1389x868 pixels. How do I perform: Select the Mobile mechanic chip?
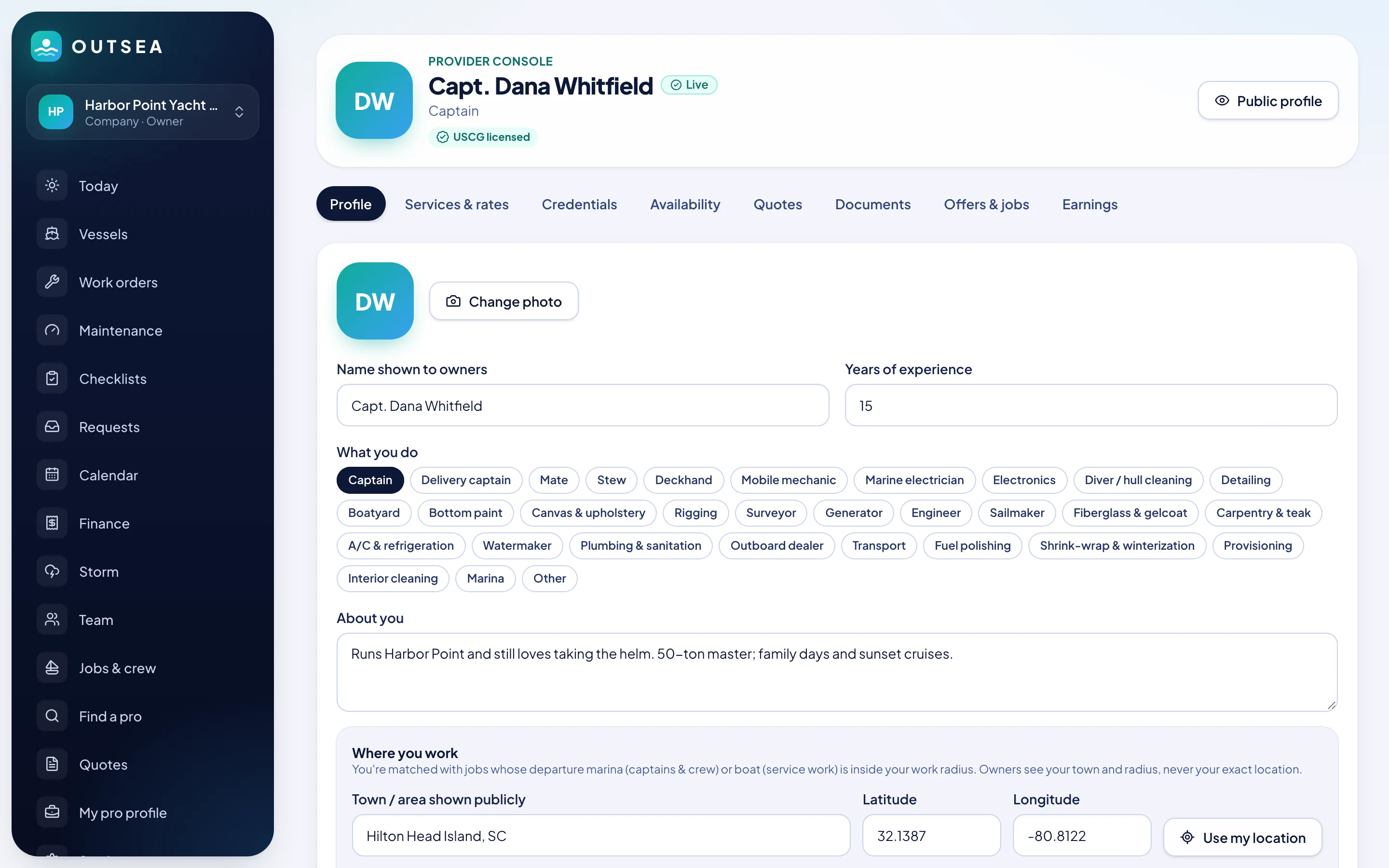pos(788,480)
